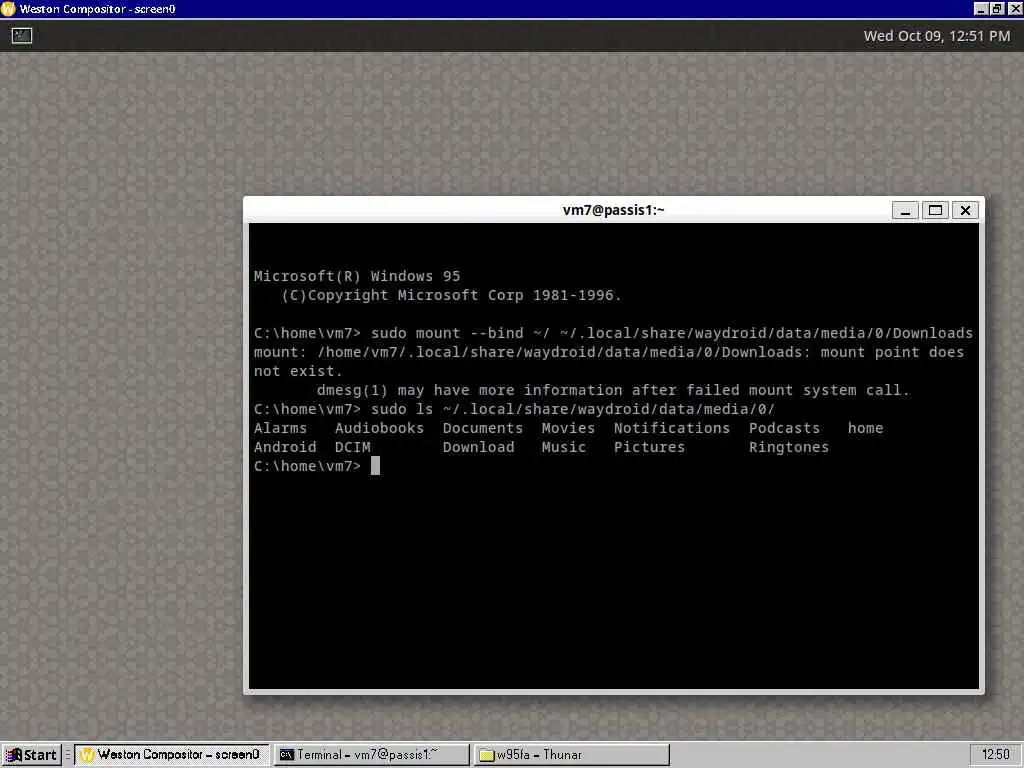Image resolution: width=1024 pixels, height=768 pixels.
Task: Click the 'mount point does' error text
Action: click(892, 352)
